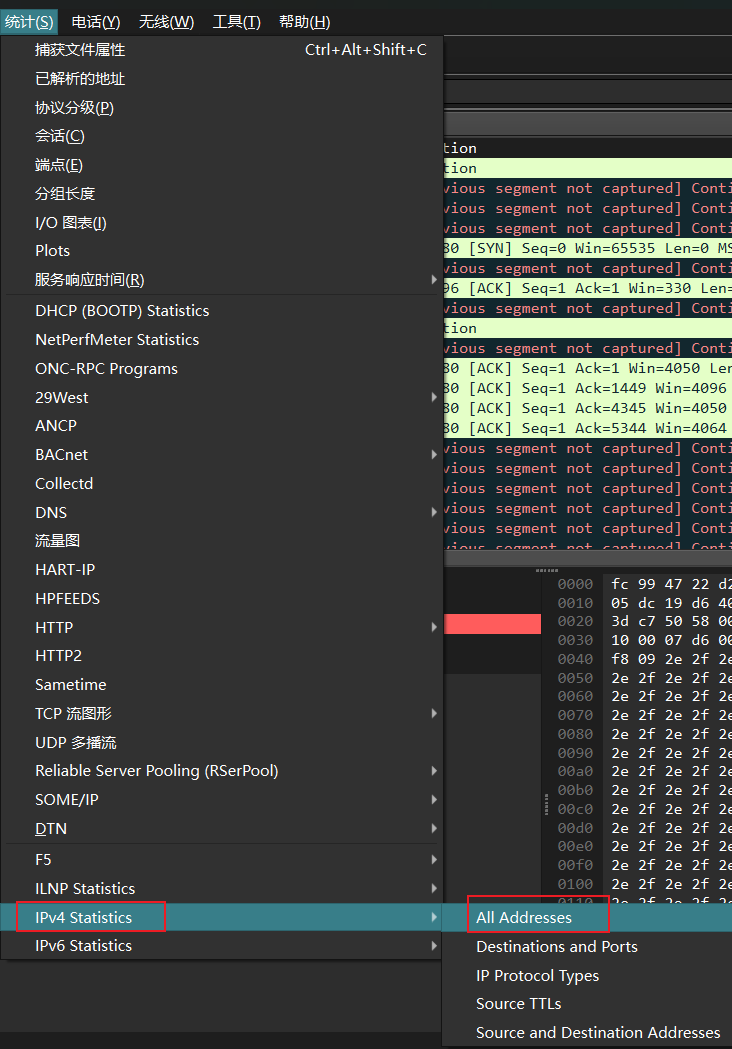Select 捕获文件属性 menu entry

221,50
